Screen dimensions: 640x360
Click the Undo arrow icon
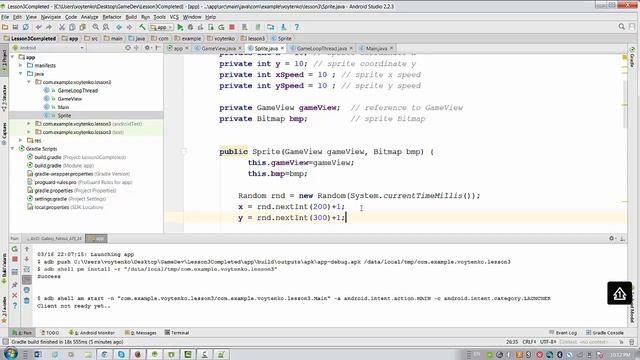[38, 27]
